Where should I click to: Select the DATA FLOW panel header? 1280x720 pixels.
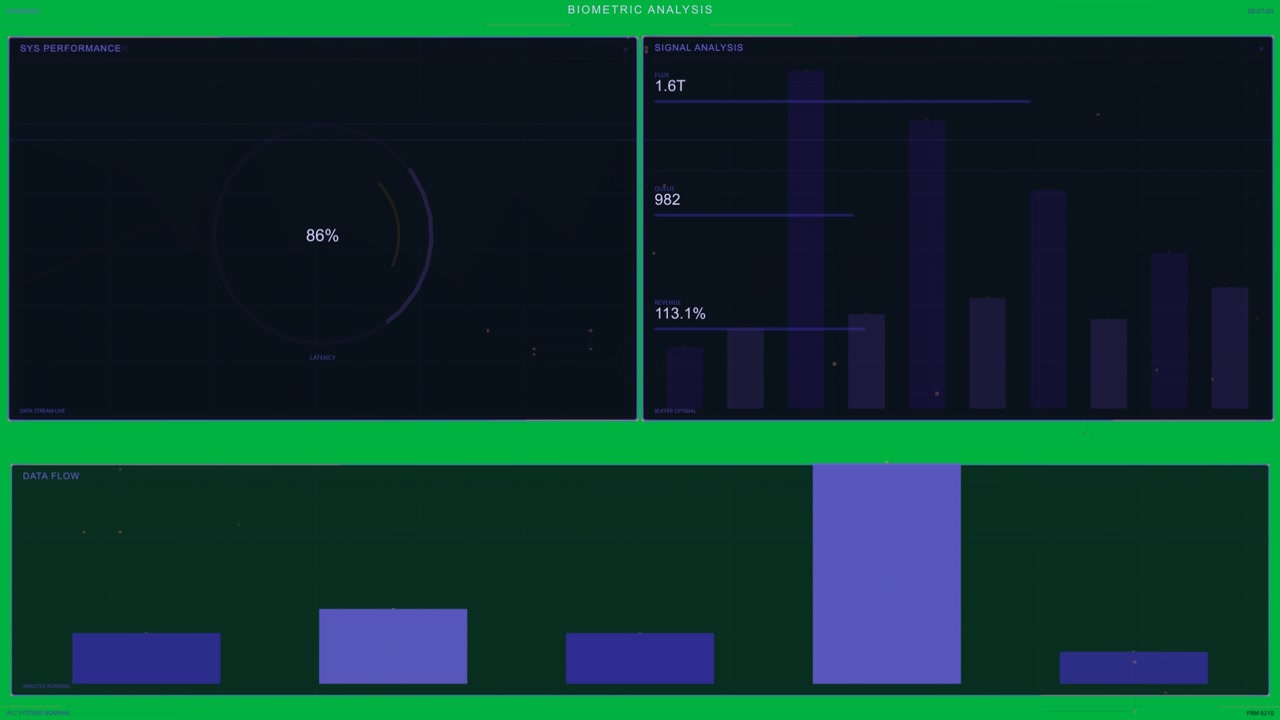point(51,476)
